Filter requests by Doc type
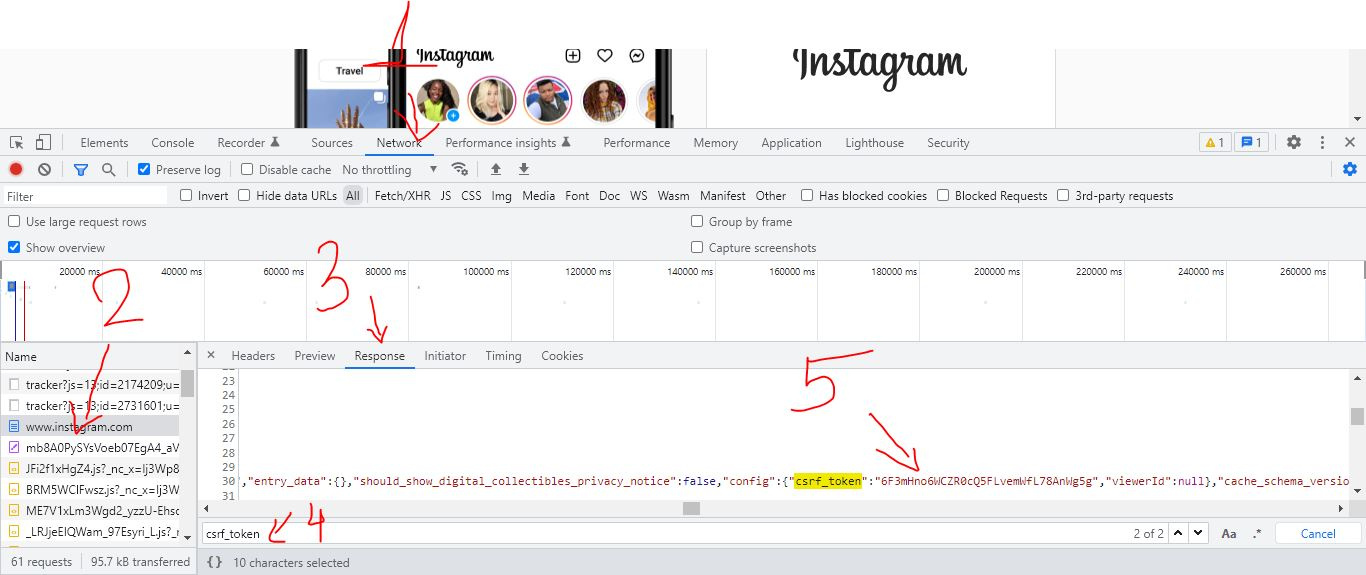 [x=610, y=196]
